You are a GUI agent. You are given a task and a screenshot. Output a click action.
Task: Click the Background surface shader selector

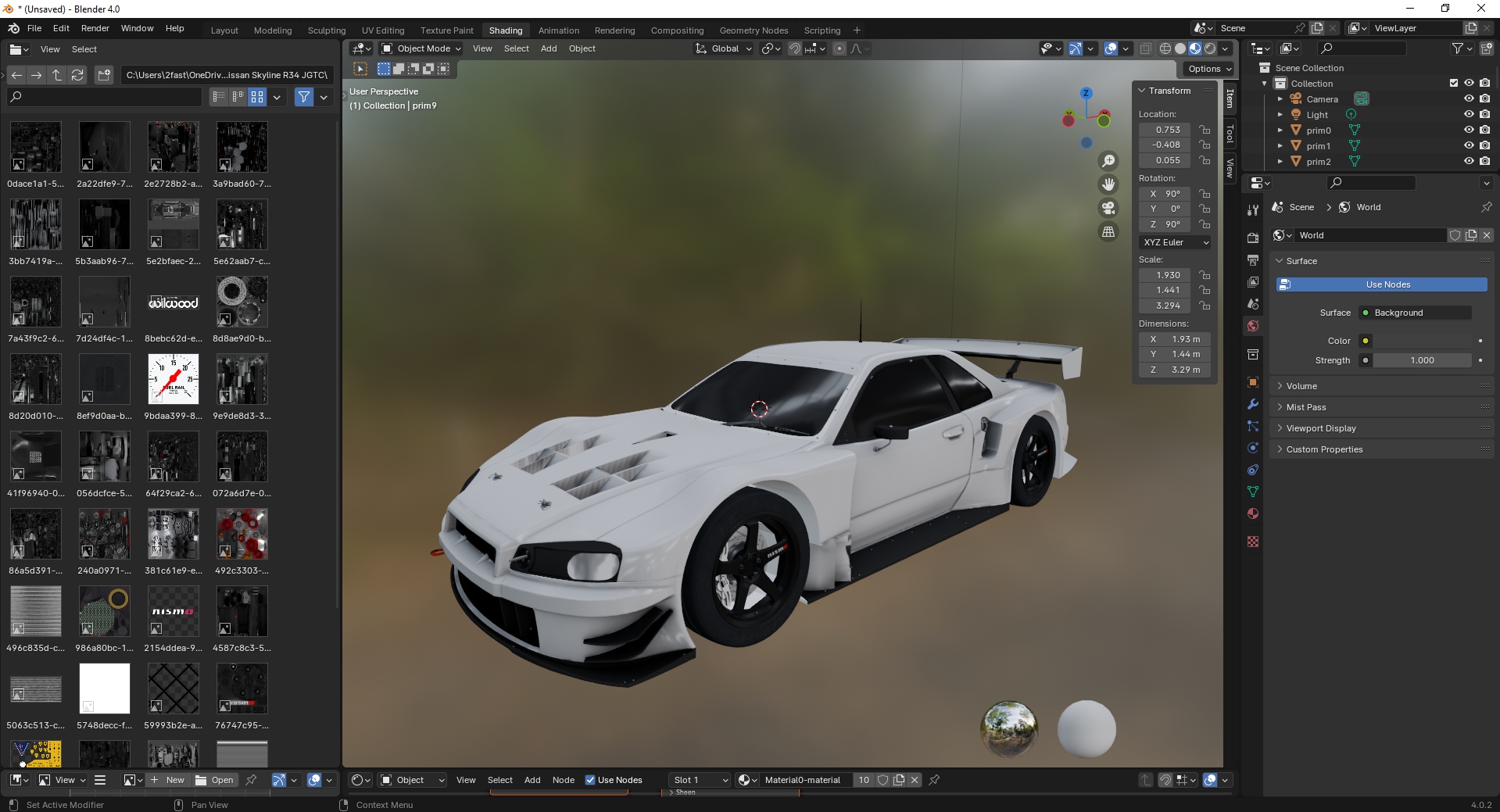click(1416, 313)
